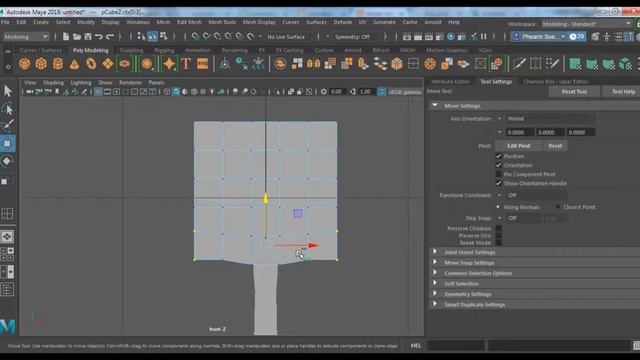The image size is (640, 360).
Task: Create a polygon sphere from the shelf
Action: click(x=24, y=64)
